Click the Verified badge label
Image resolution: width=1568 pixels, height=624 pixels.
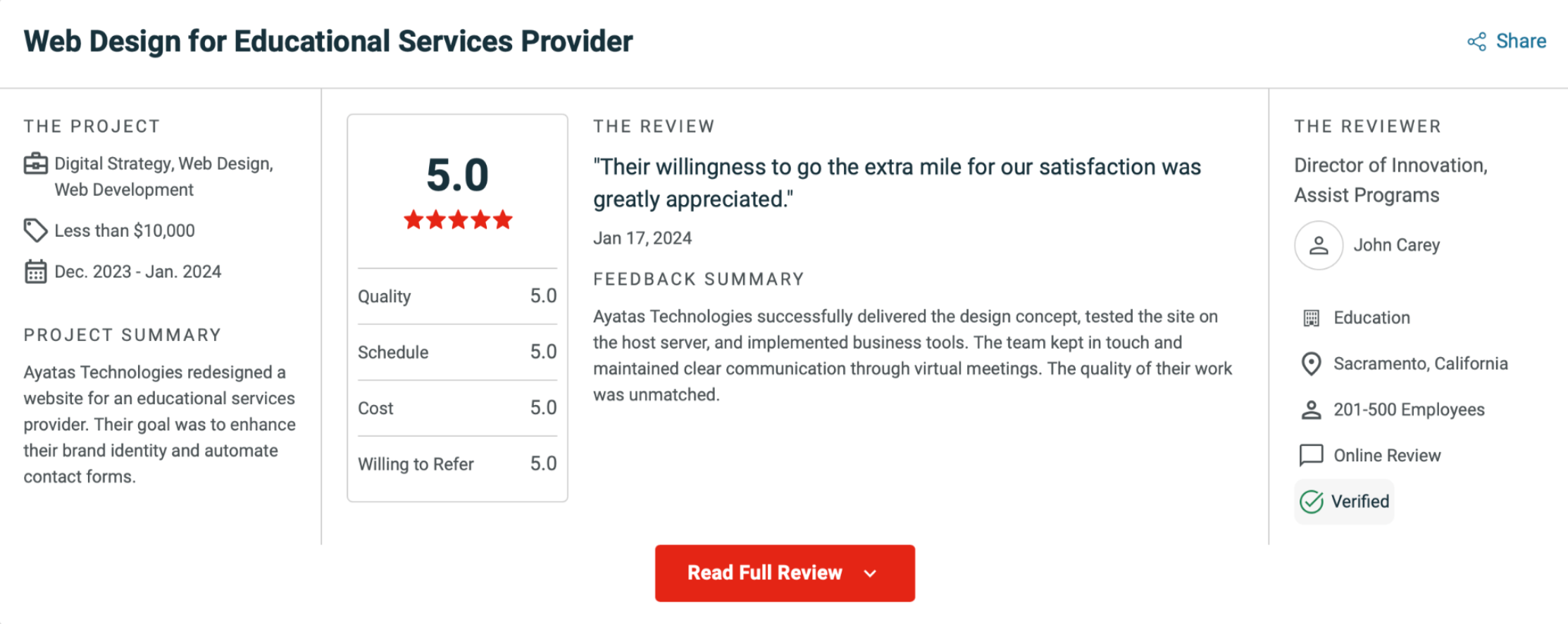(x=1359, y=501)
